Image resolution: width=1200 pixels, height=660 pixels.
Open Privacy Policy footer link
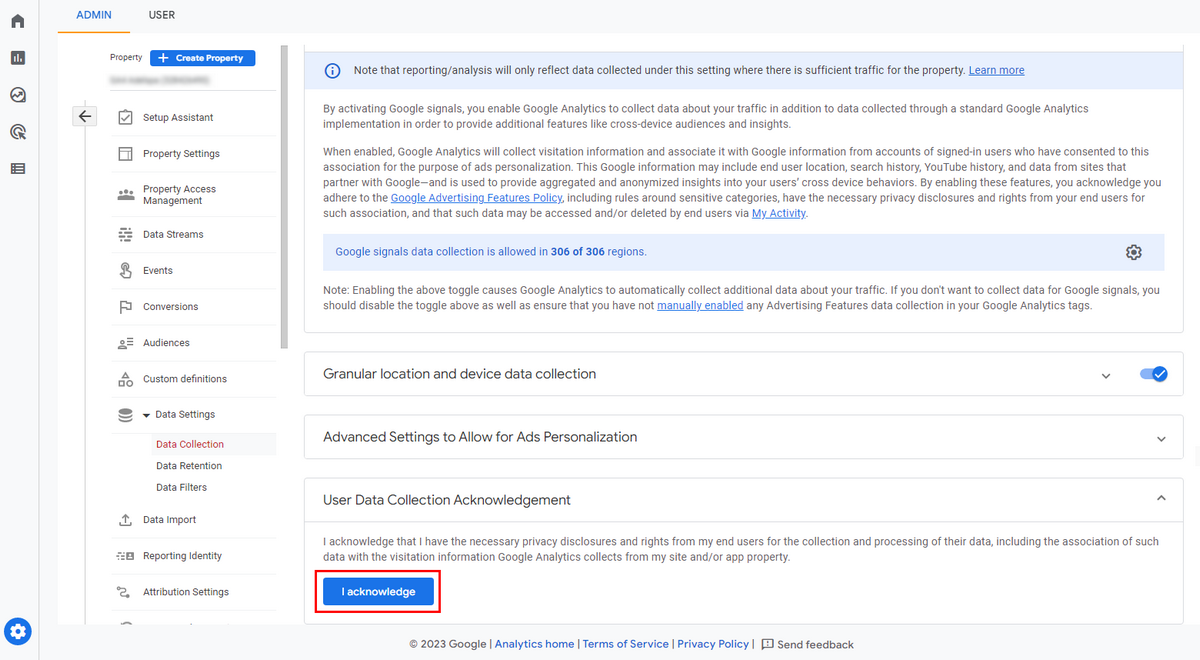pyautogui.click(x=713, y=644)
